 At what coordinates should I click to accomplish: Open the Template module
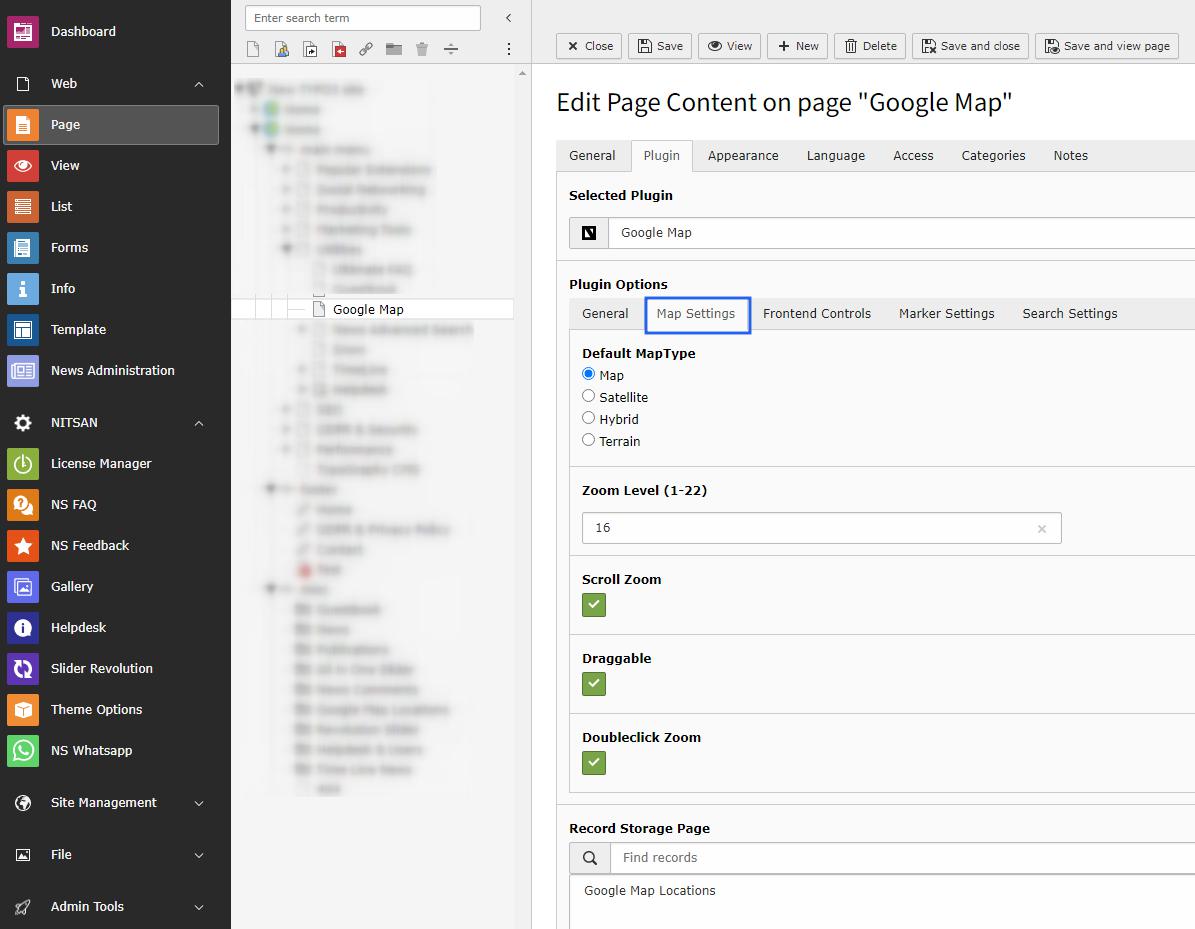[111, 330]
